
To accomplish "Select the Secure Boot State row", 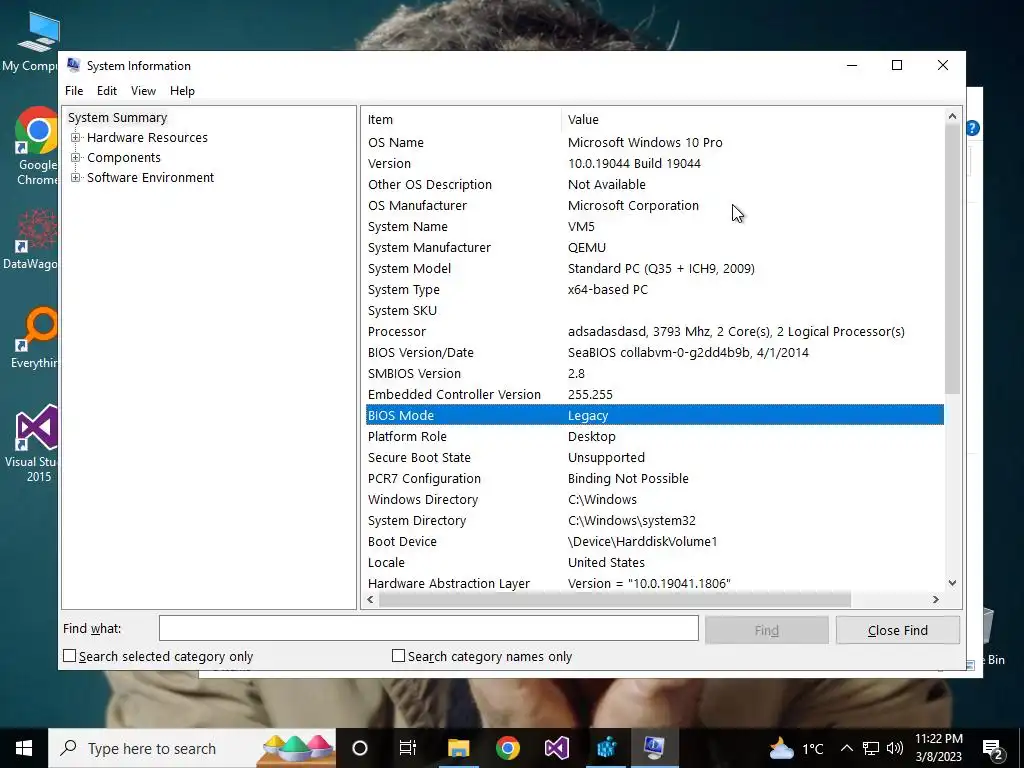I will coord(654,457).
